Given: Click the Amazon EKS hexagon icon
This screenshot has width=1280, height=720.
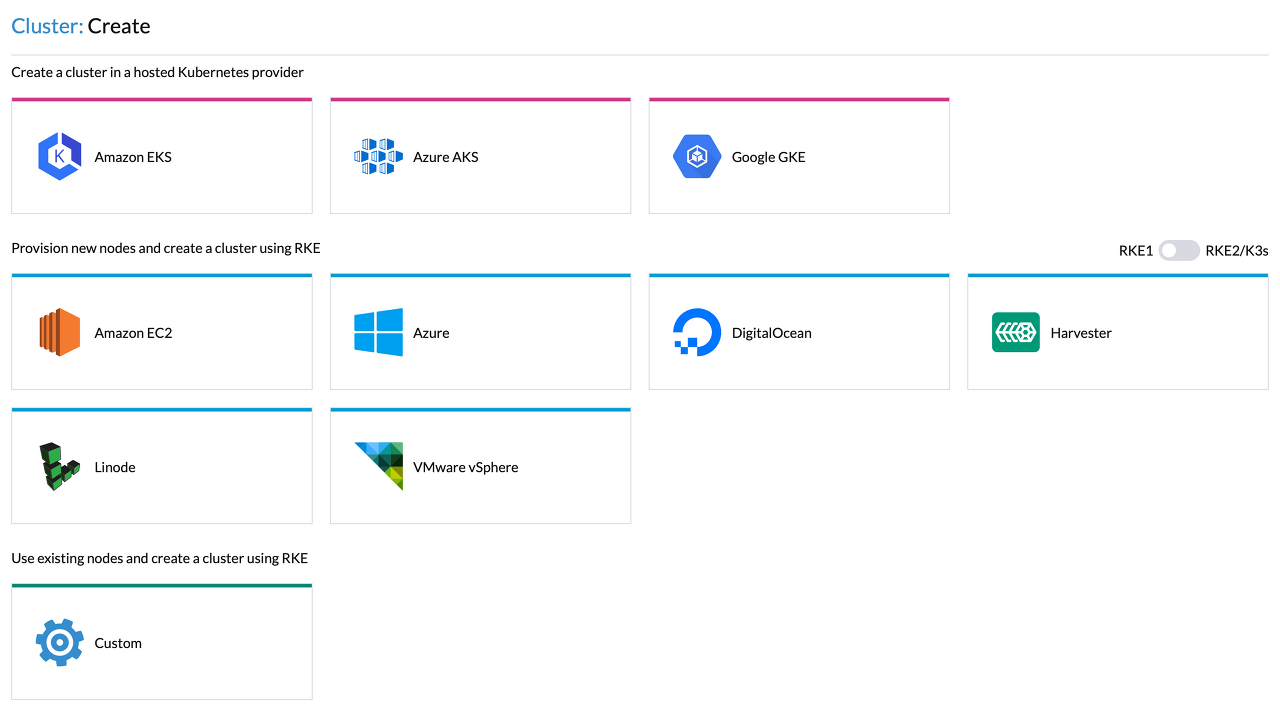Looking at the screenshot, I should tap(60, 157).
